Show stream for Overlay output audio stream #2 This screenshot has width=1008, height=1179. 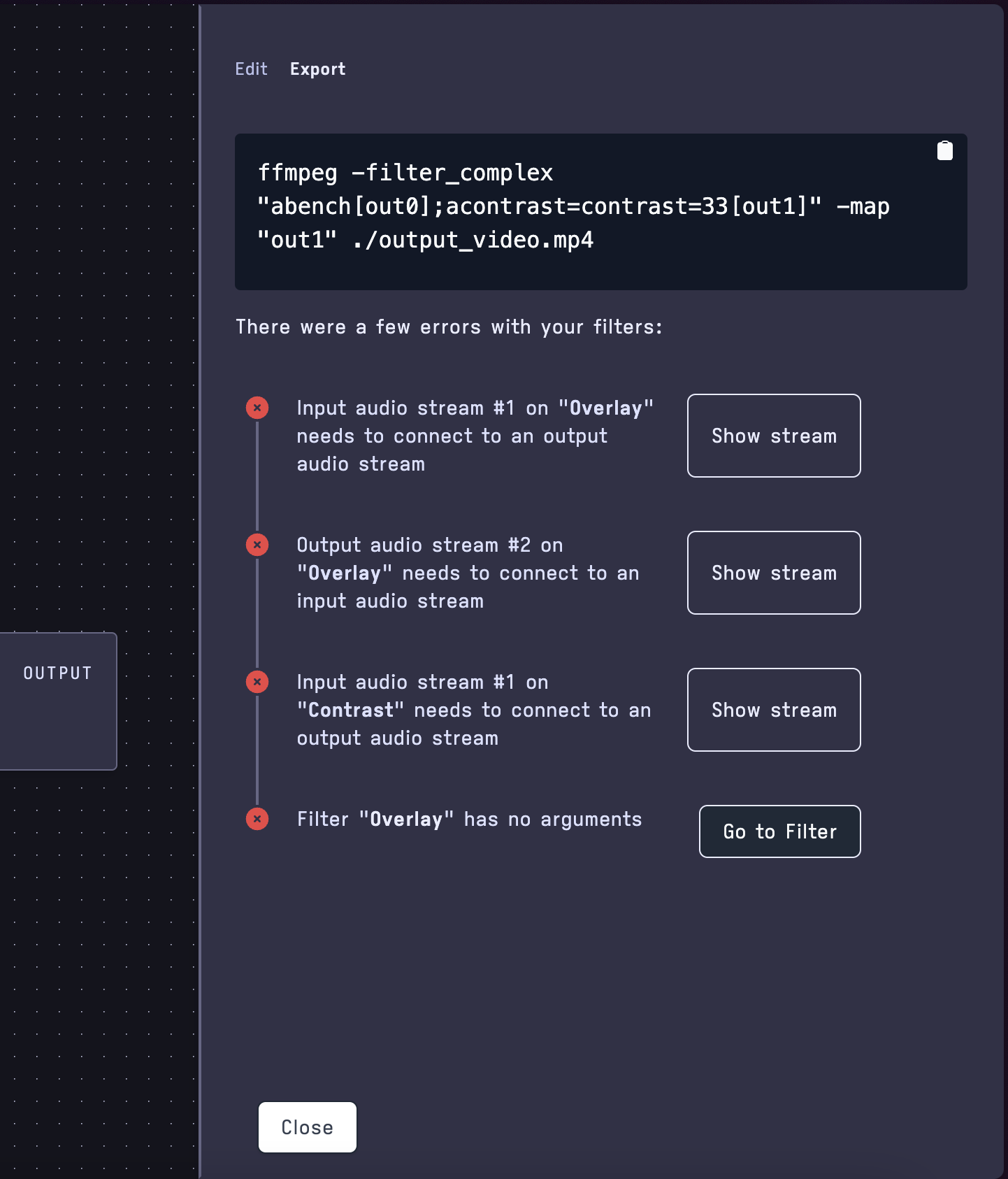coord(773,573)
